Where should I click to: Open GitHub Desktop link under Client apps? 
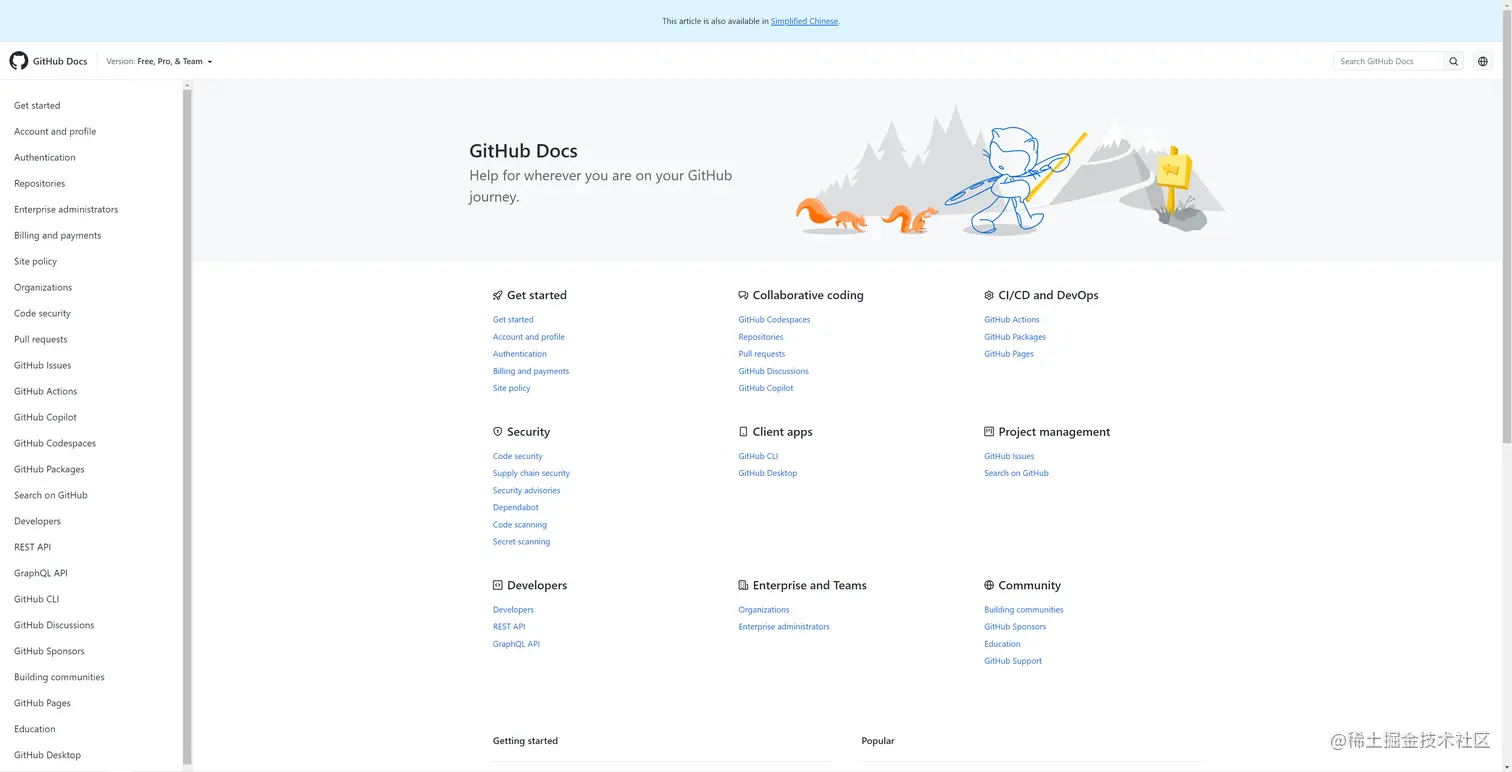point(767,473)
